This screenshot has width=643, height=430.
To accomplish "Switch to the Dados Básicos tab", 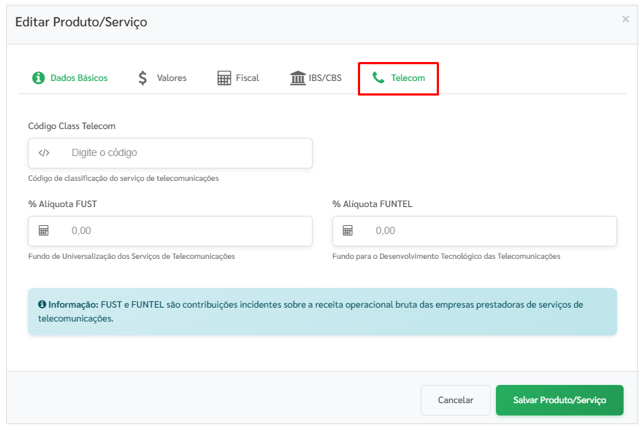I will click(x=78, y=78).
